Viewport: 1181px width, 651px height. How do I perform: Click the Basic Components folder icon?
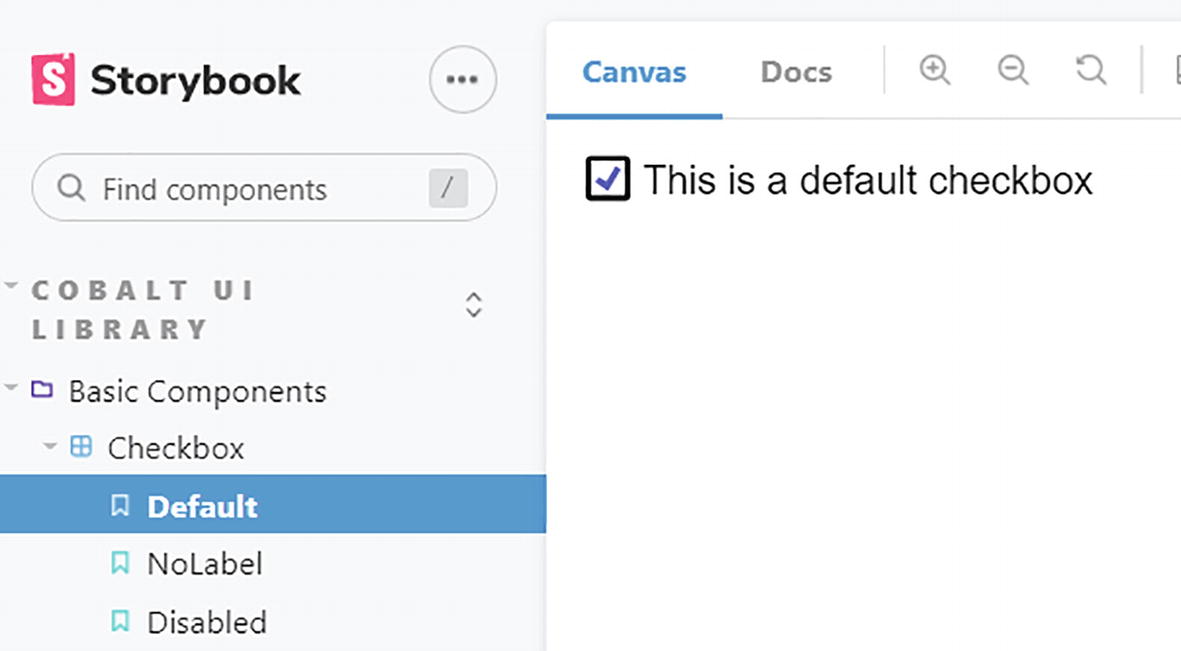tap(42, 389)
